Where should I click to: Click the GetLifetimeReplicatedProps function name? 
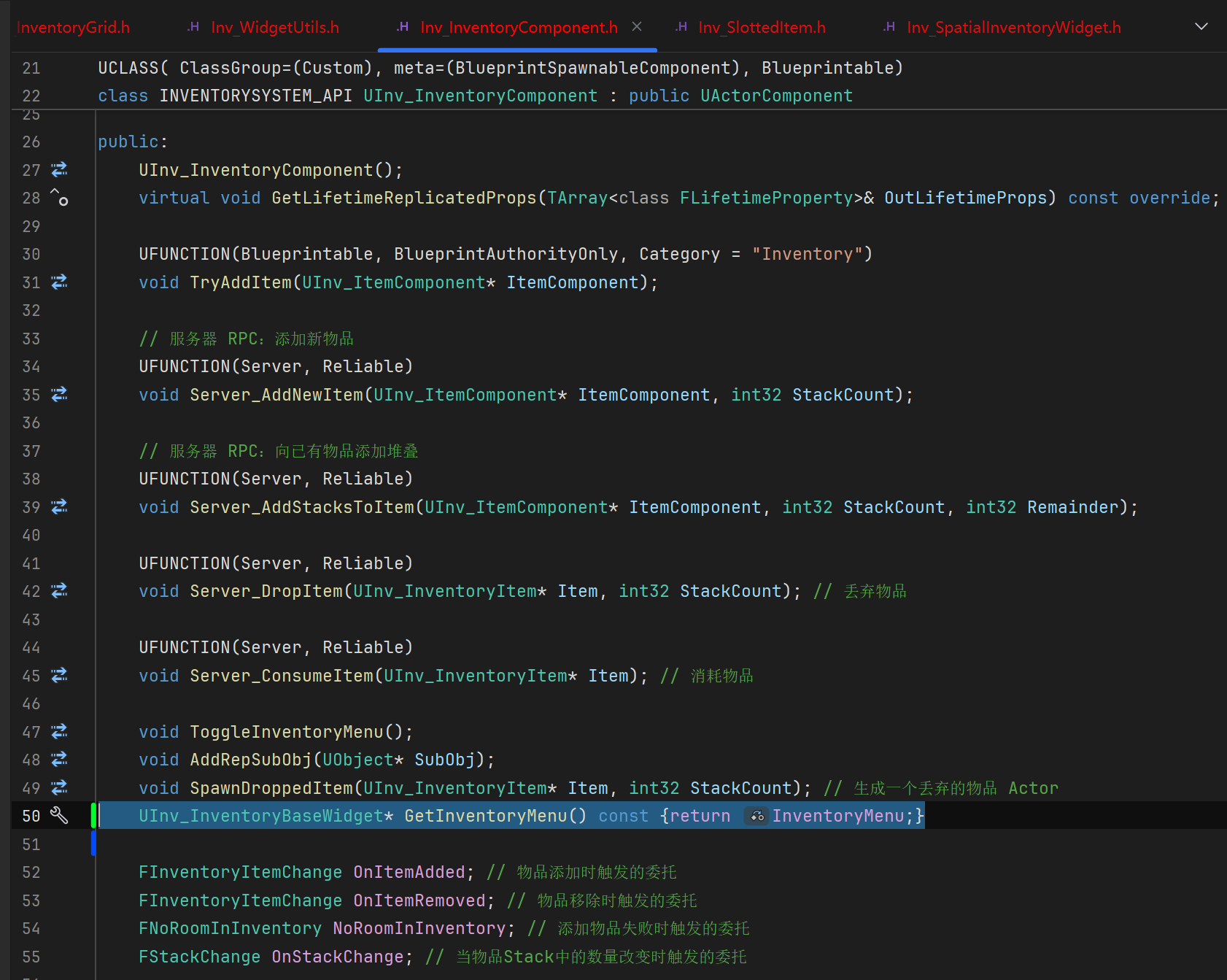click(404, 198)
